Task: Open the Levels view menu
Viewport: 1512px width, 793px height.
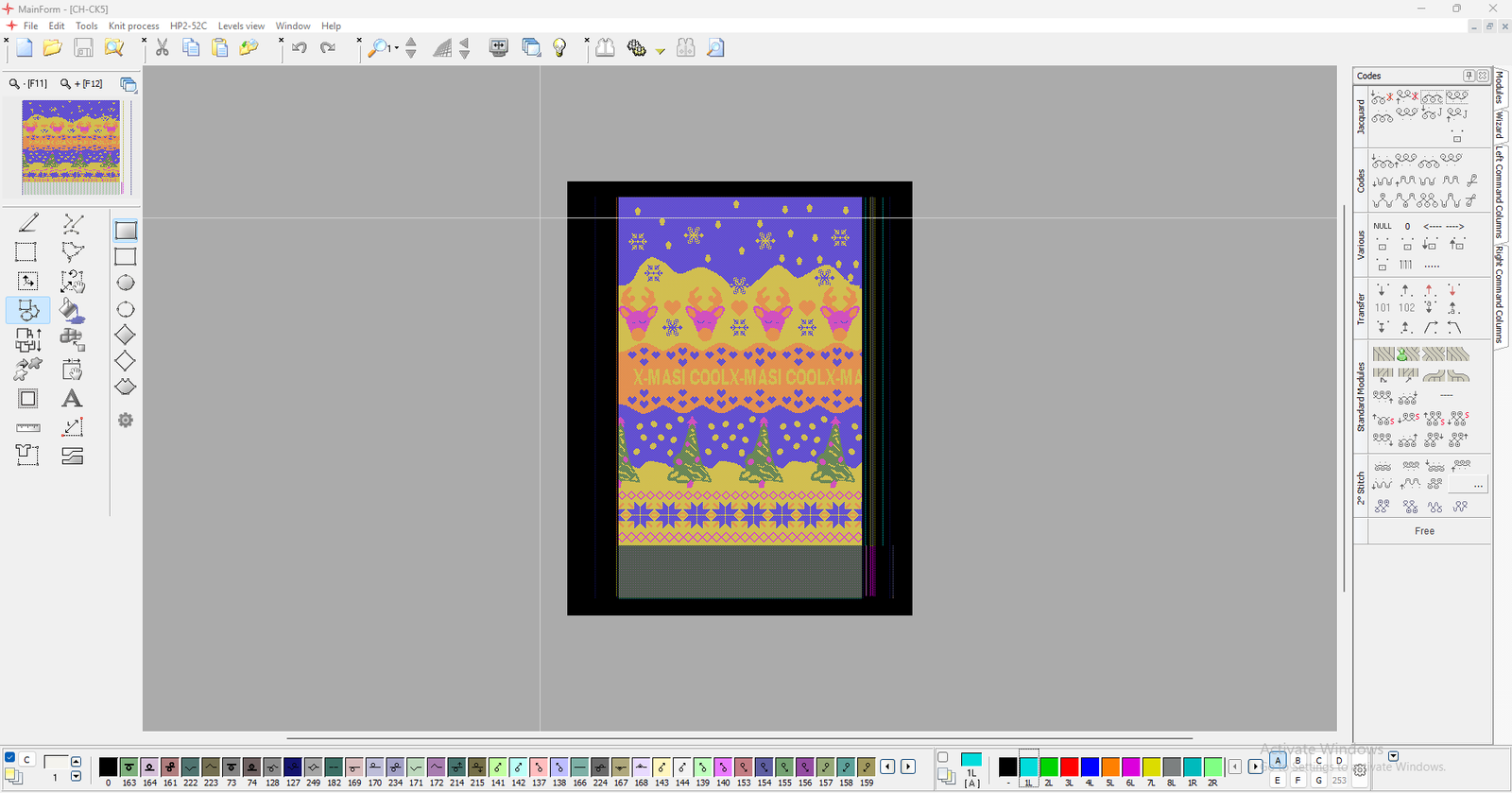Action: tap(241, 26)
